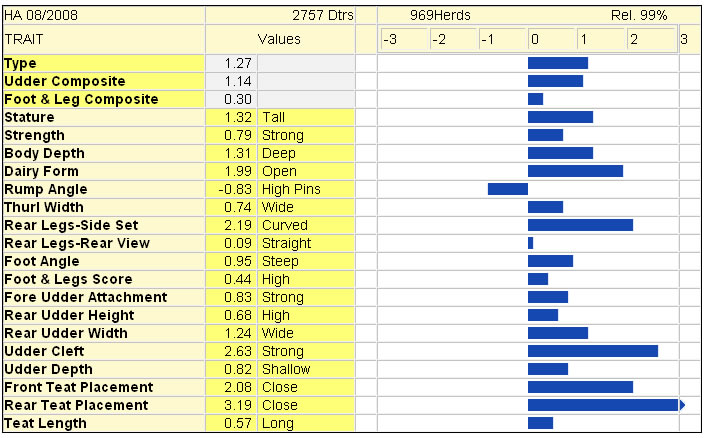Click the Foot & Leg Composite label
705x438 pixels.
pyautogui.click(x=81, y=99)
